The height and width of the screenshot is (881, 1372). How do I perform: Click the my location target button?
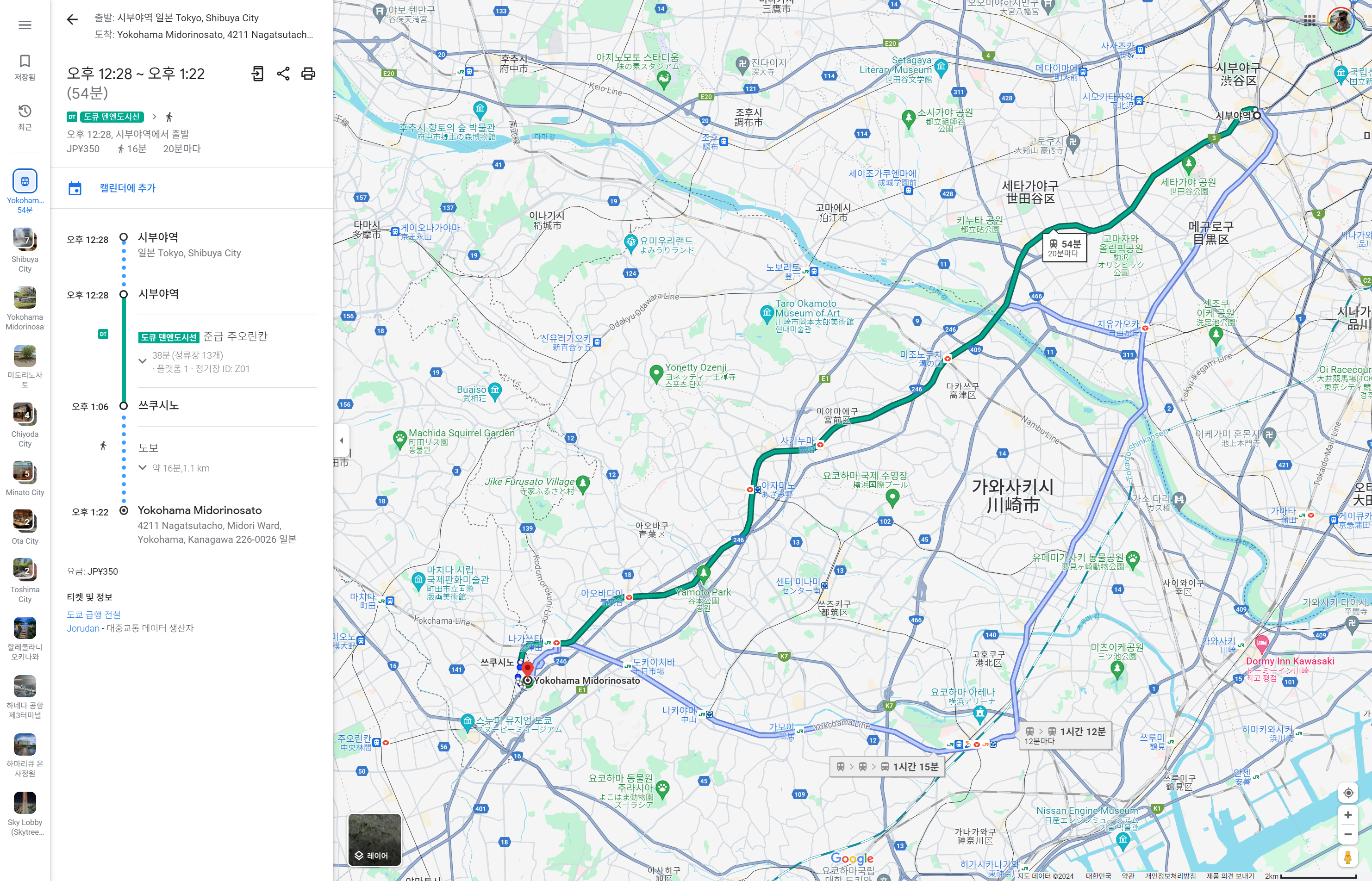click(x=1348, y=793)
